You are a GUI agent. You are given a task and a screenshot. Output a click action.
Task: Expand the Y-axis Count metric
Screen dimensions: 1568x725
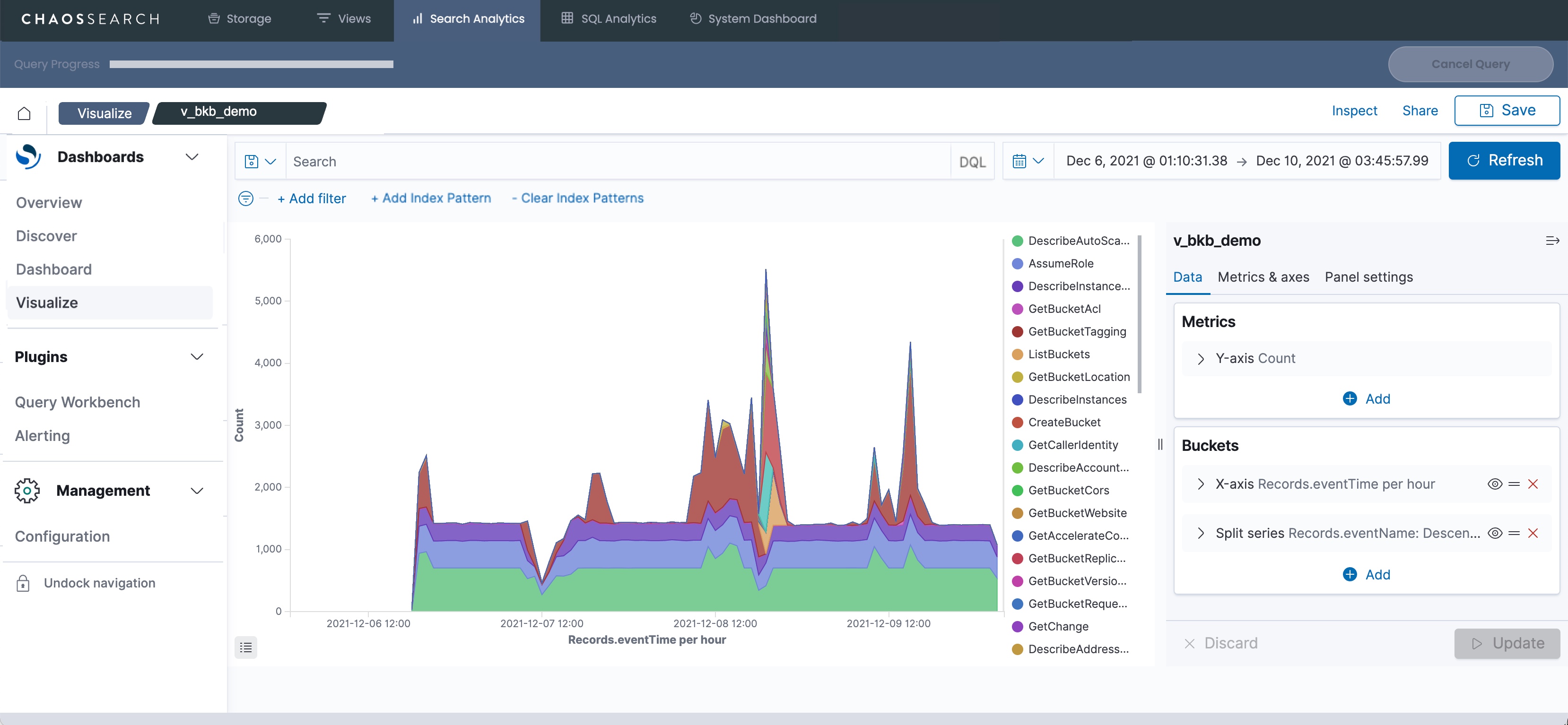click(1200, 359)
